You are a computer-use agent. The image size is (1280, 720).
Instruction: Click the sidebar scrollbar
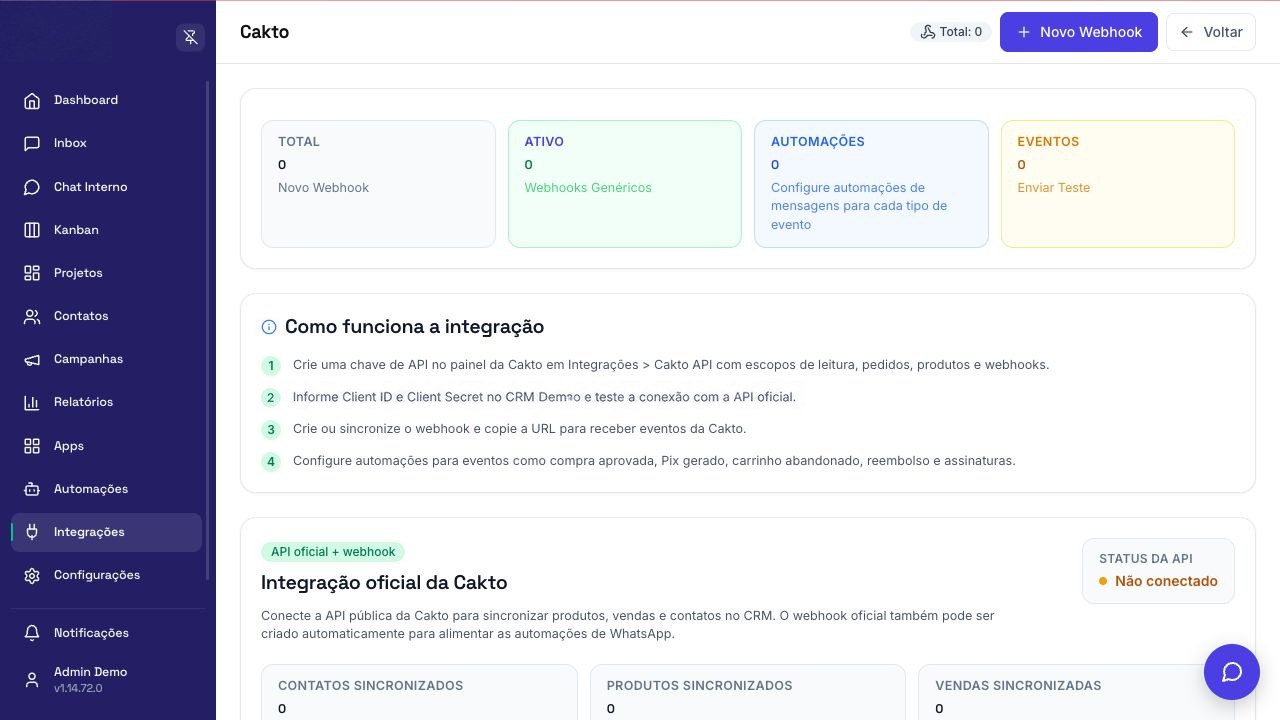tap(208, 330)
